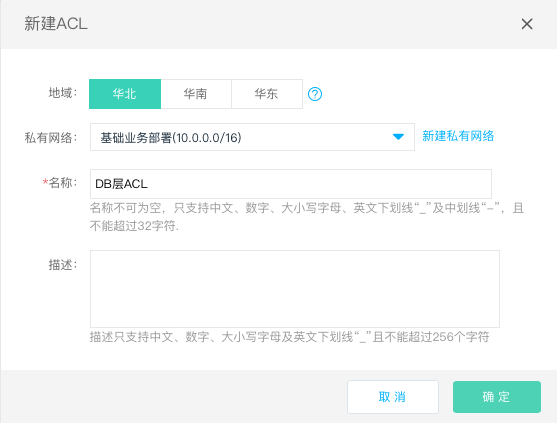
Task: Close the 新建ACL dialog with the X
Action: [x=527, y=24]
